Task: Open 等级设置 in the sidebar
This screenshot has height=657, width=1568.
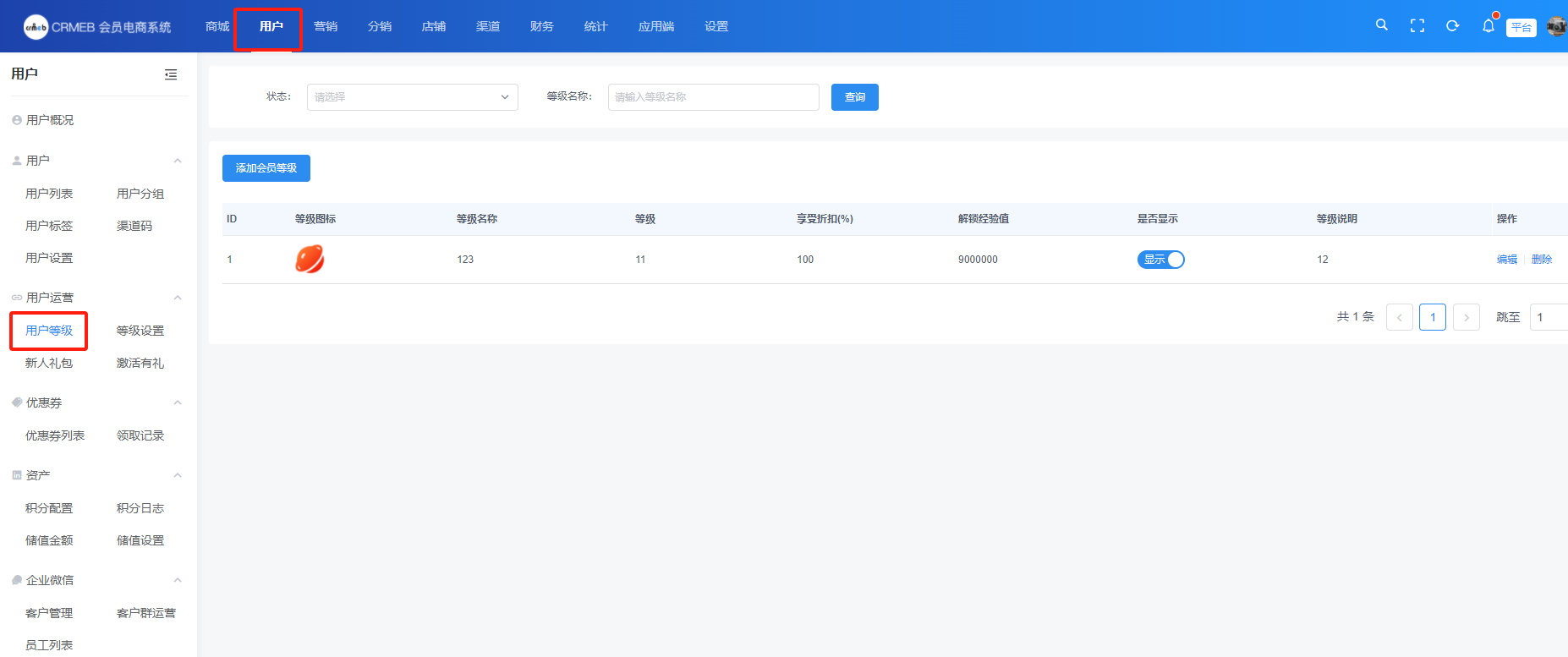Action: pos(140,331)
